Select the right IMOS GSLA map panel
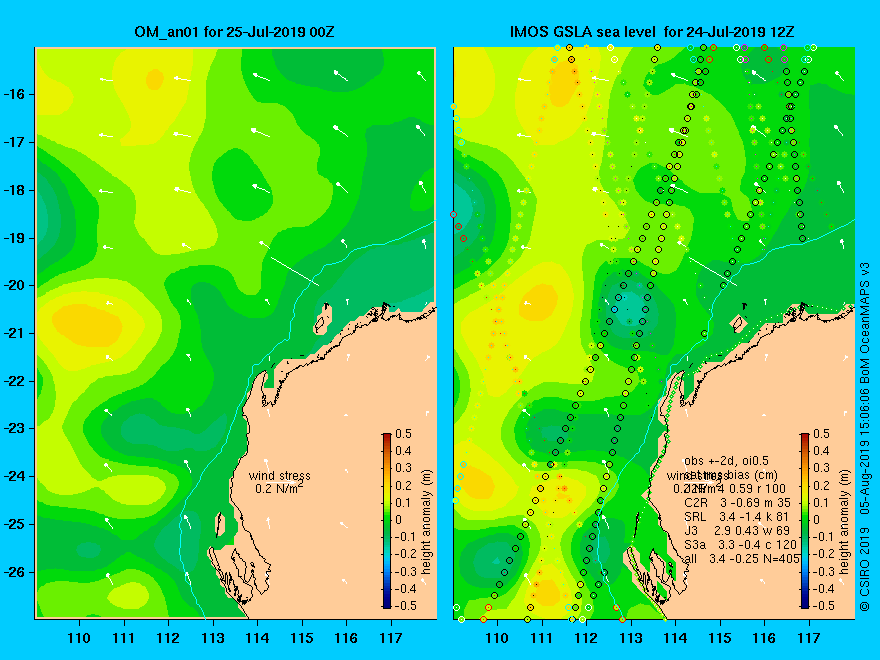Image resolution: width=880 pixels, height=660 pixels. tap(654, 333)
